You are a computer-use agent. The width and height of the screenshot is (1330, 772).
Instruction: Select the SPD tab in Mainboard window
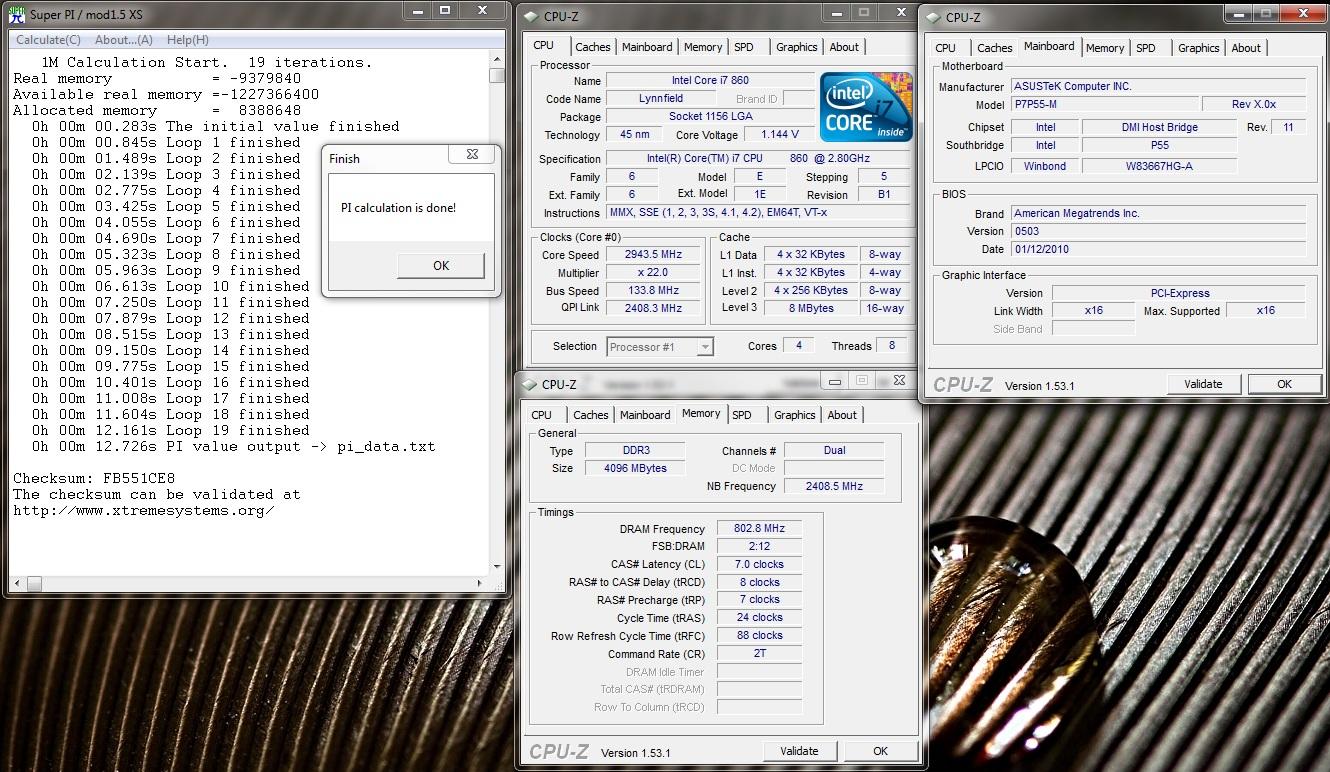[1146, 48]
